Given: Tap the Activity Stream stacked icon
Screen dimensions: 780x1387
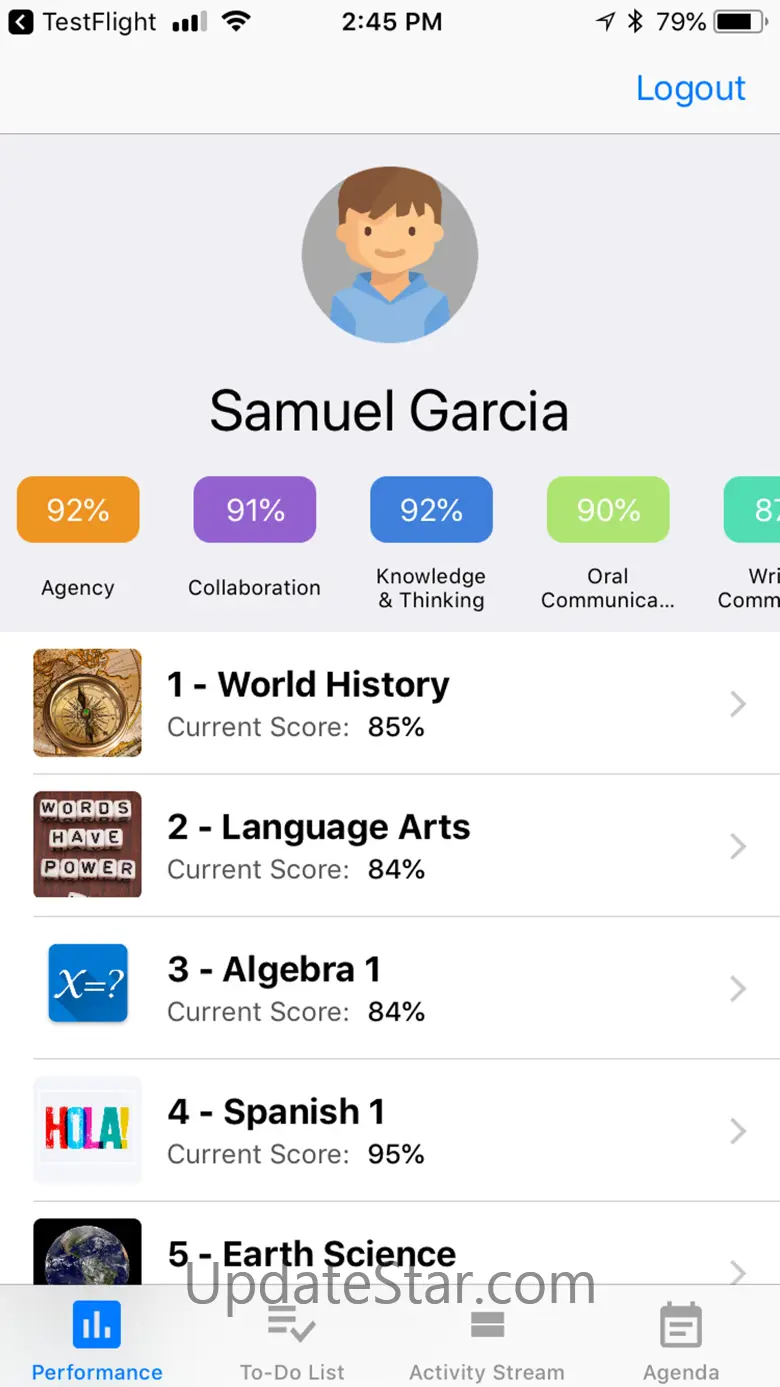Looking at the screenshot, I should (487, 1326).
